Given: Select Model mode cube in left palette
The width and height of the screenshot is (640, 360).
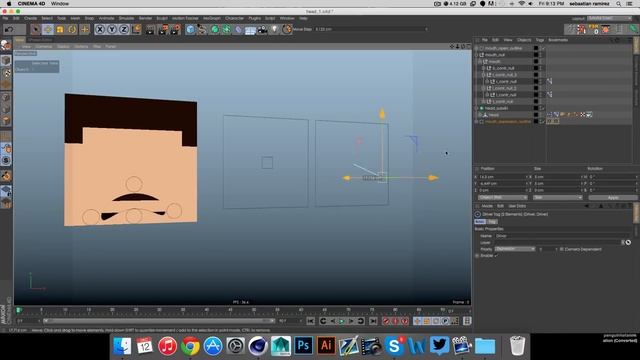Looking at the screenshot, I should pos(6,60).
